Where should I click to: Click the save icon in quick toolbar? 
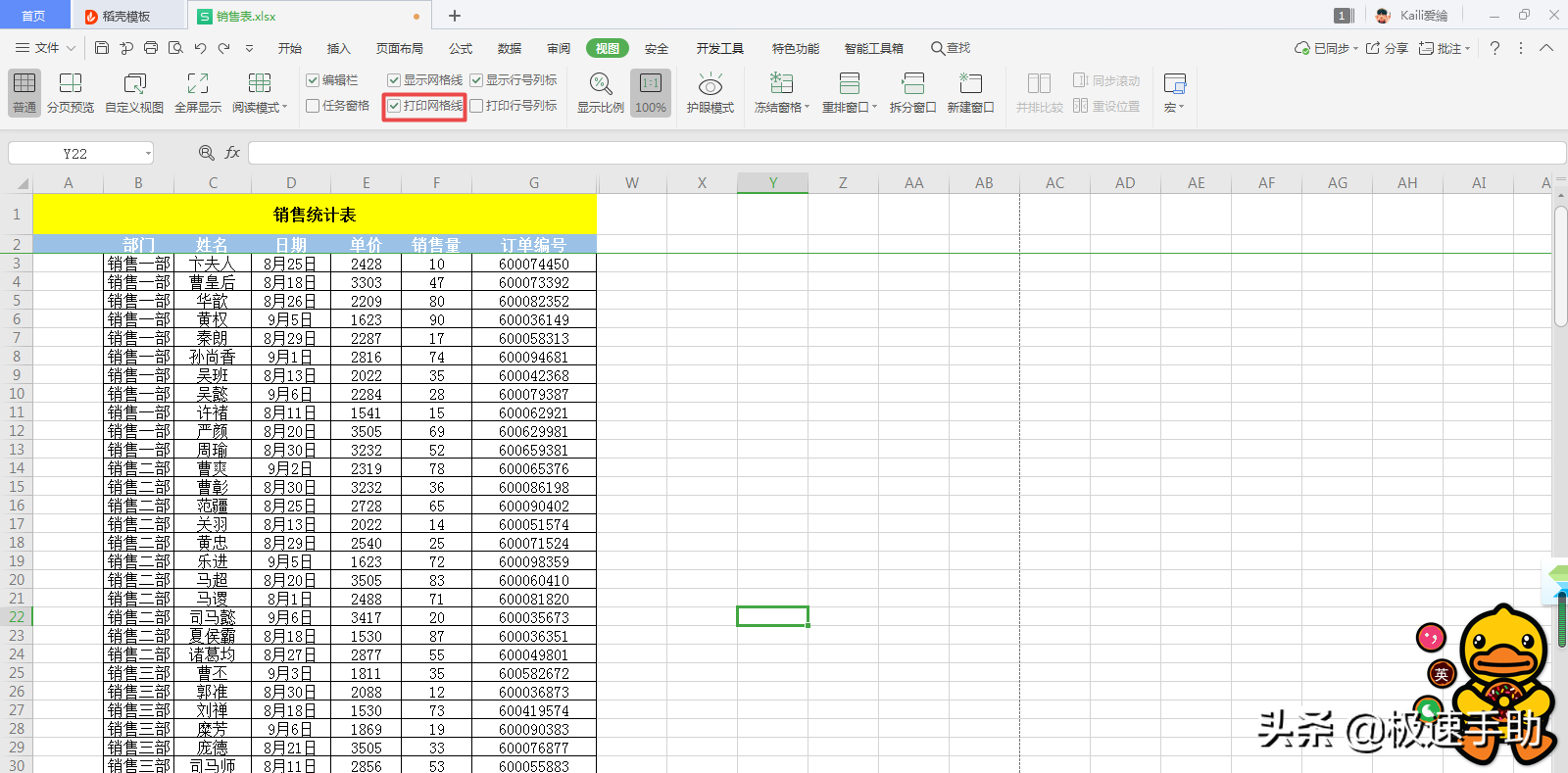pyautogui.click(x=102, y=48)
